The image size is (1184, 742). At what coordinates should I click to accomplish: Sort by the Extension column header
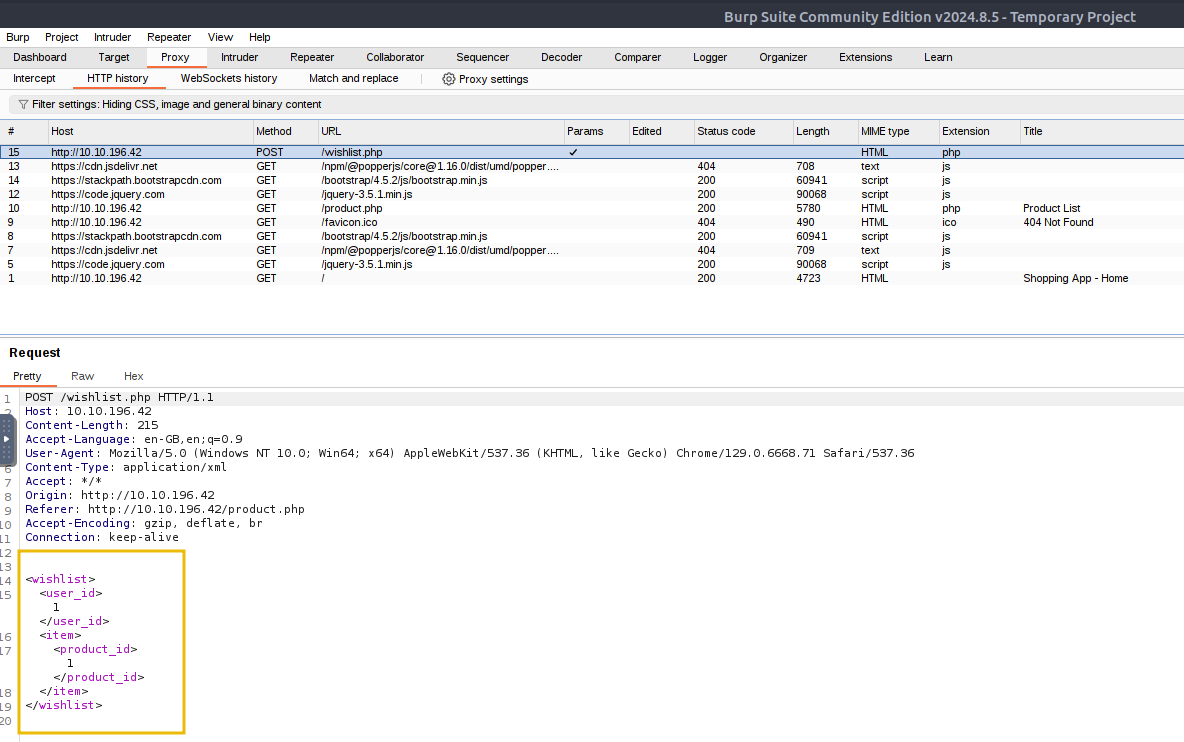pos(979,131)
